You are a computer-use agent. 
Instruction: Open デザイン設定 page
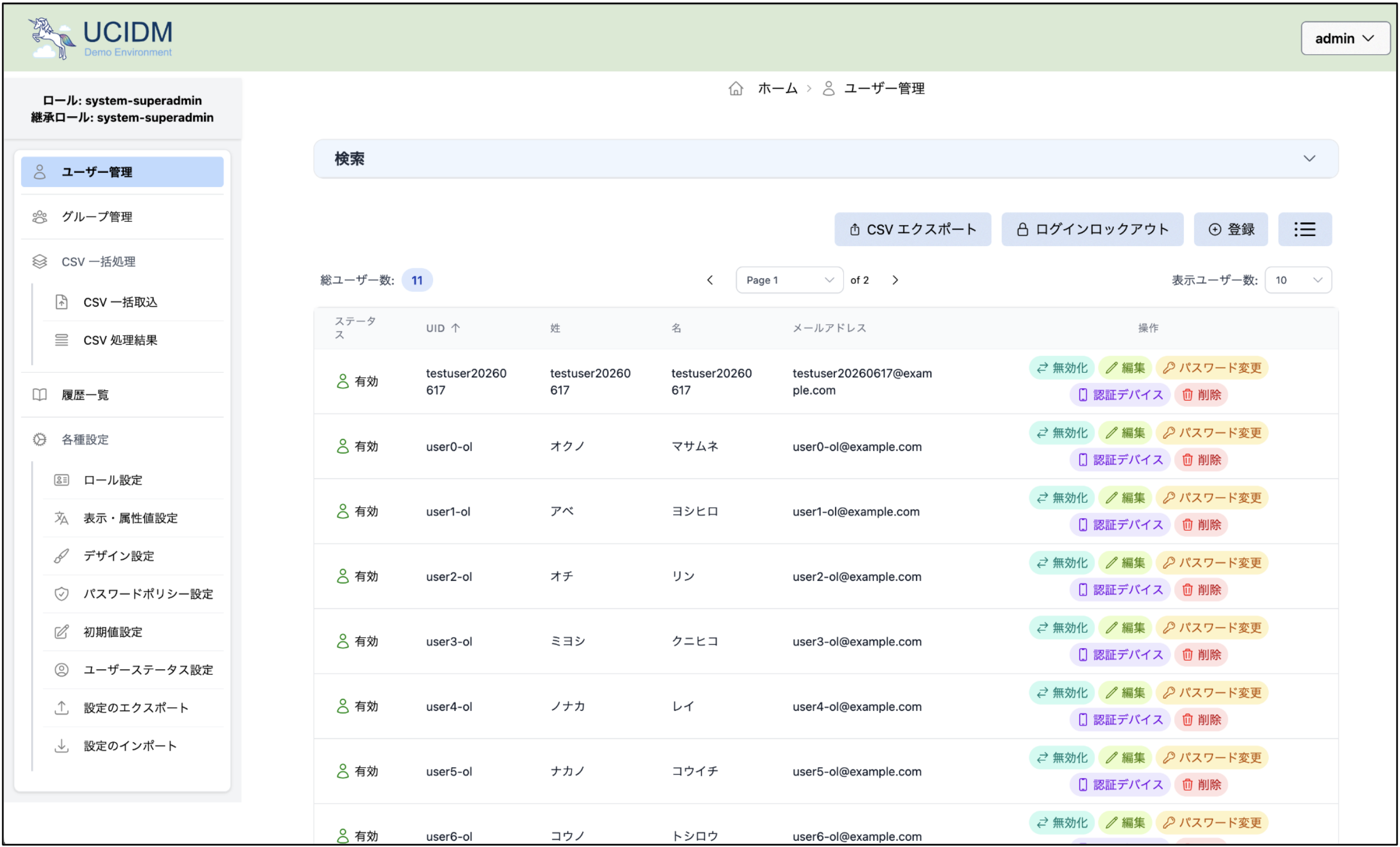point(133,556)
